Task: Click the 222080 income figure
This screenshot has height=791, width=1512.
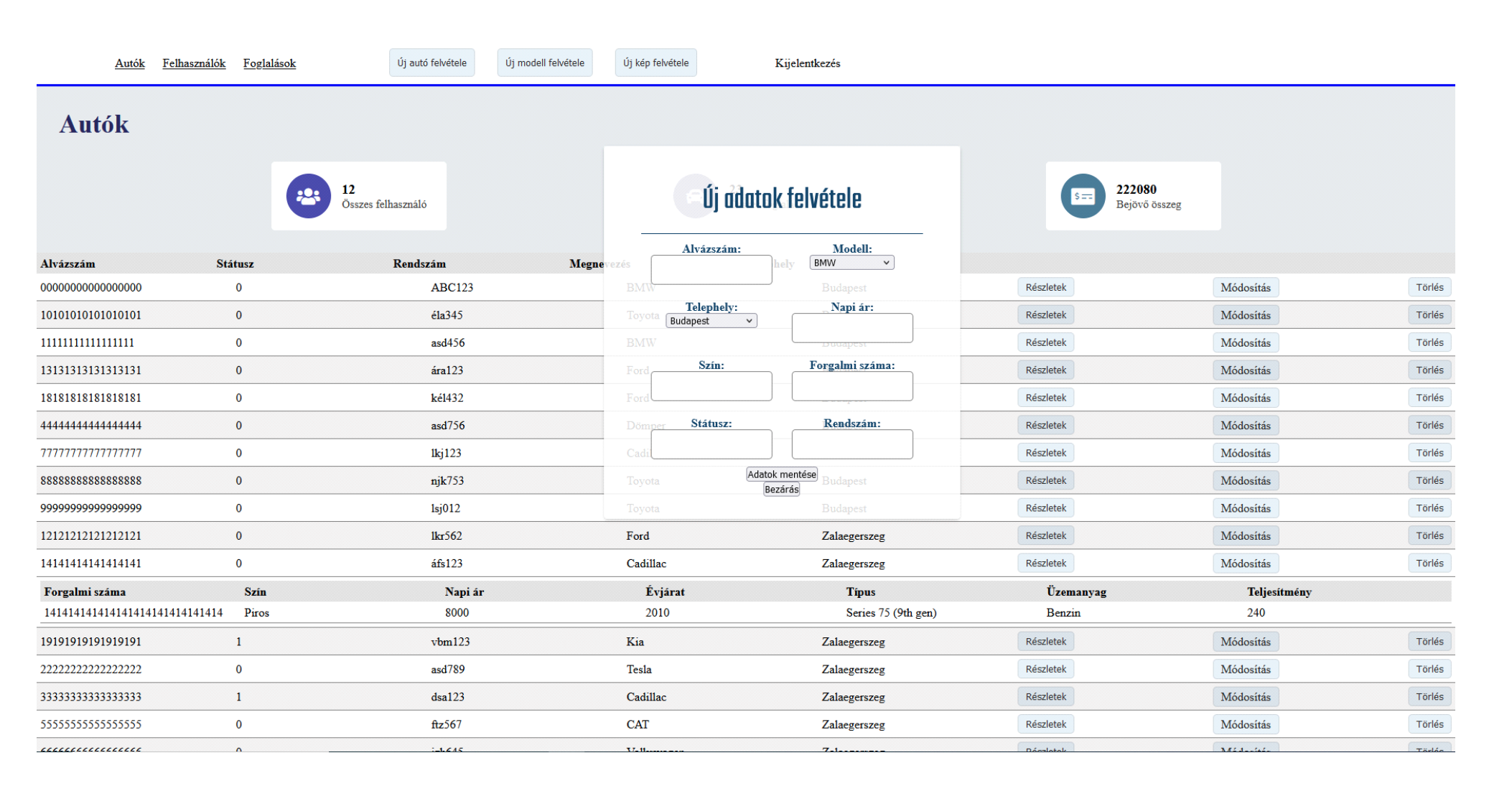Action: [1136, 189]
